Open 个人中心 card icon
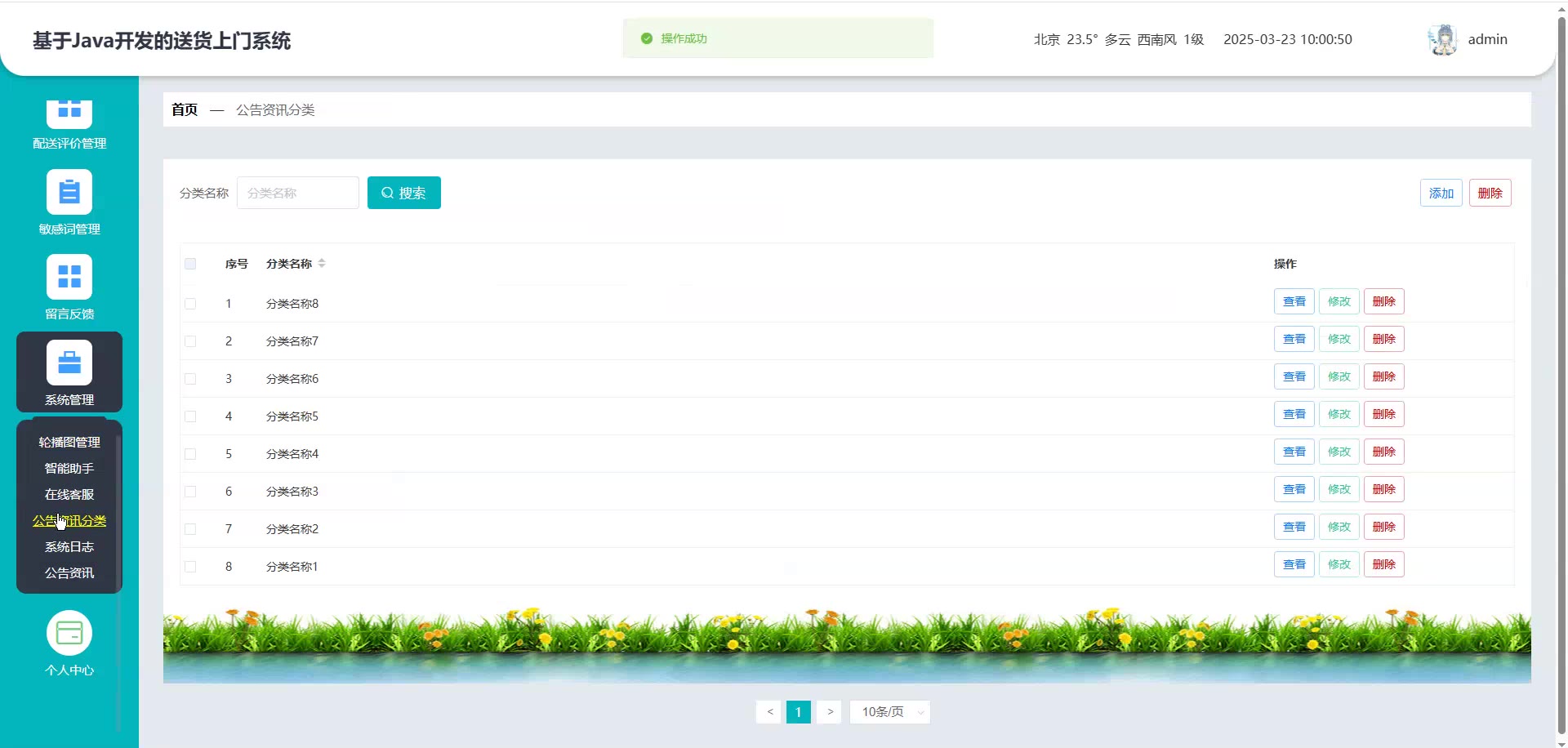The image size is (1568, 748). click(69, 633)
